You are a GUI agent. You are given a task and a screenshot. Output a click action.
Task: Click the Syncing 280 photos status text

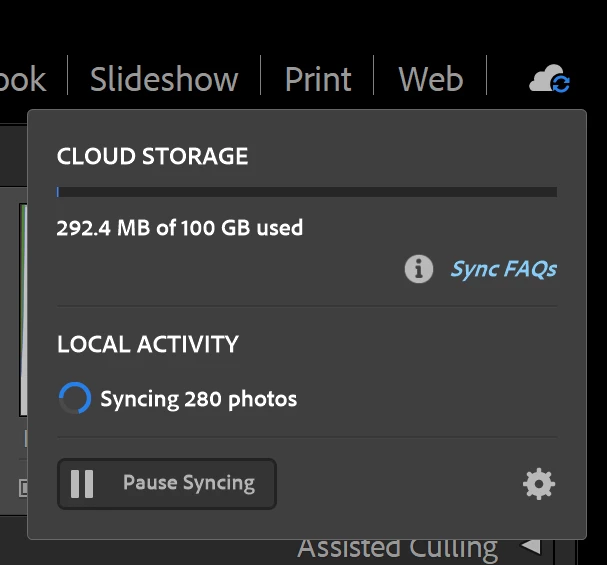[x=199, y=399]
